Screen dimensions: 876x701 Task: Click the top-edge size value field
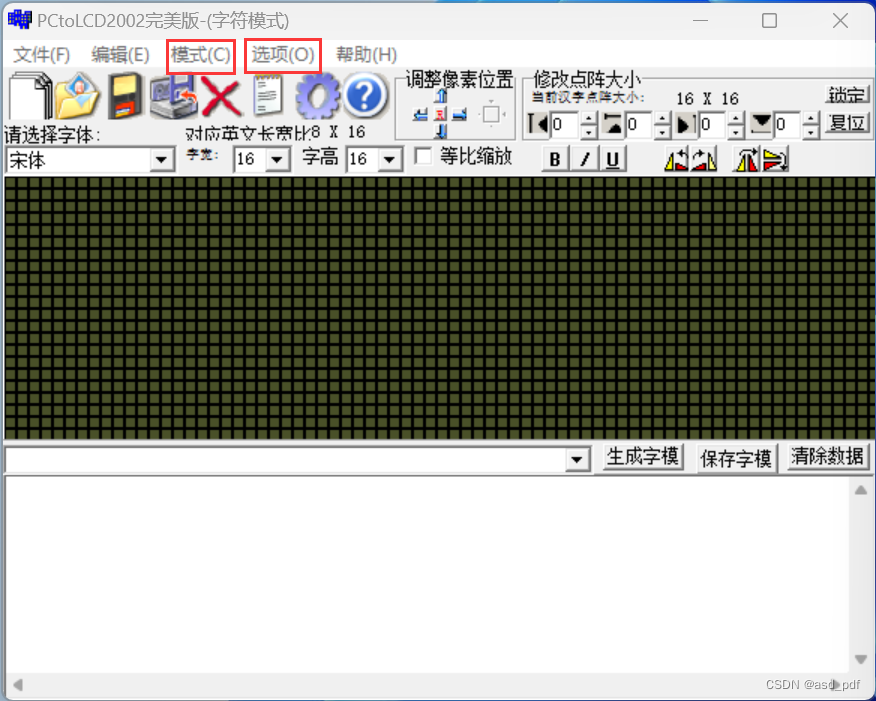pyautogui.click(x=639, y=125)
